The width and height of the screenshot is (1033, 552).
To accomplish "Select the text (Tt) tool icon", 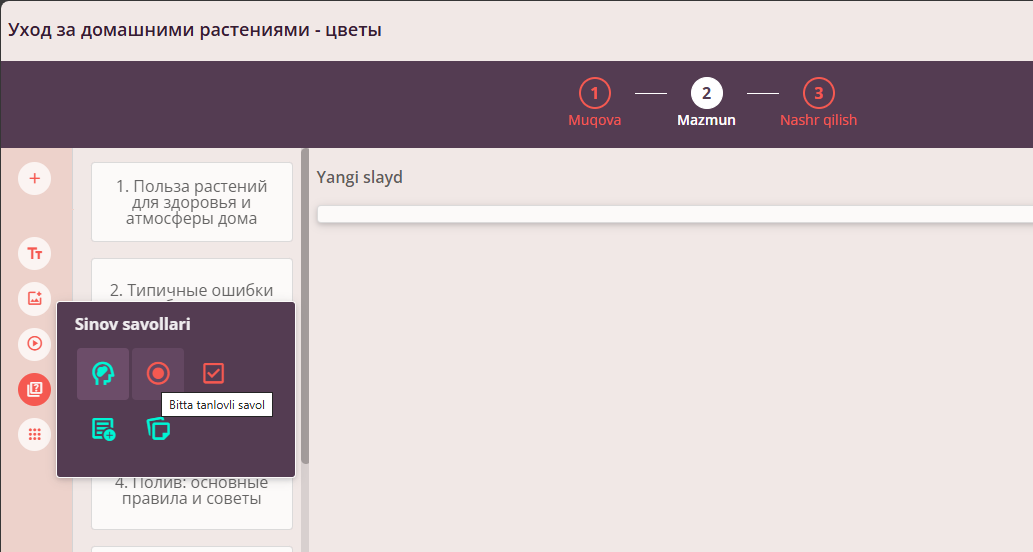I will tap(34, 253).
